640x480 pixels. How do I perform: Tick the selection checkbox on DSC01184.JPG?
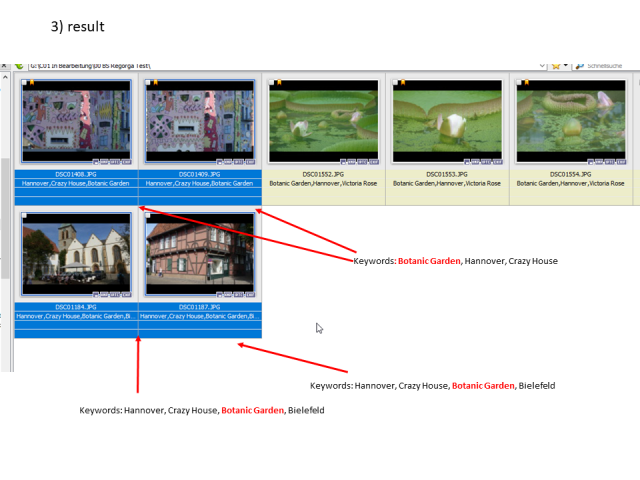[x=24, y=215]
